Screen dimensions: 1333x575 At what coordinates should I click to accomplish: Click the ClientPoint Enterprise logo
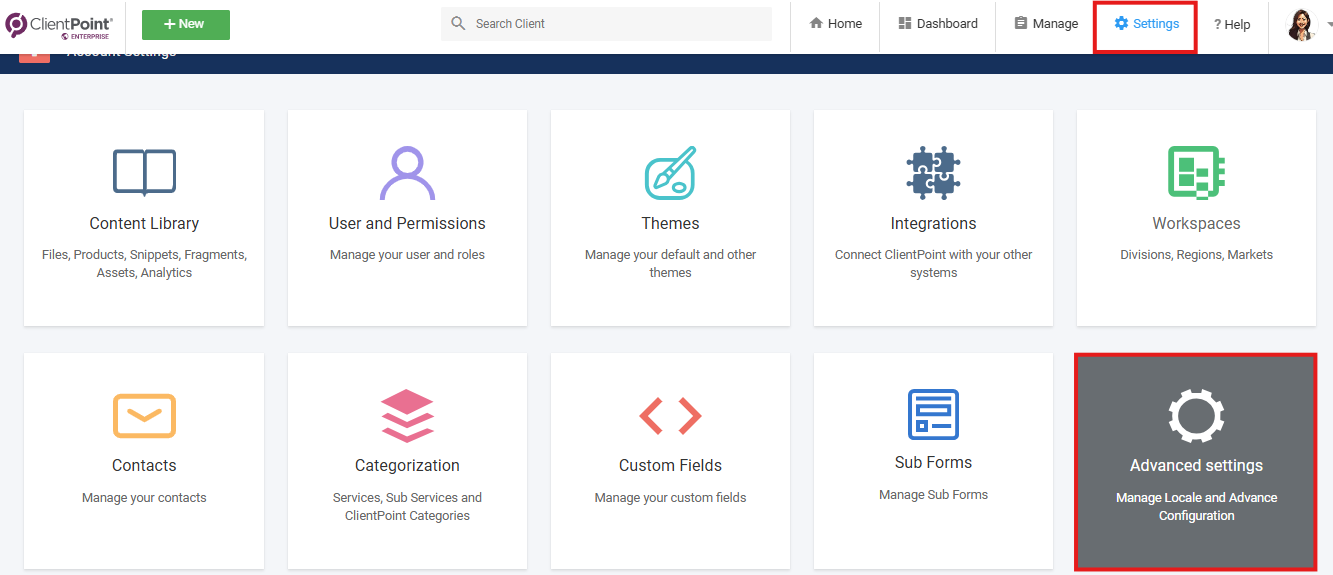click(x=59, y=25)
